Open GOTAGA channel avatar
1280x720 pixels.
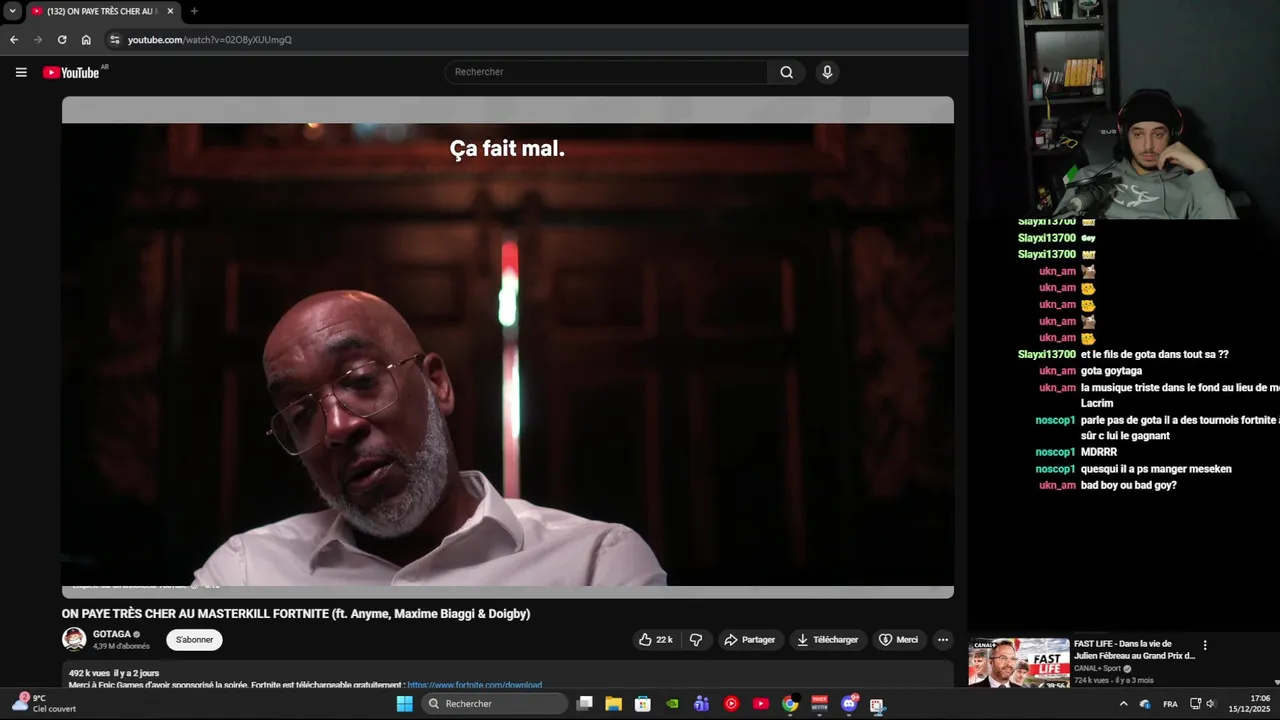(74, 639)
